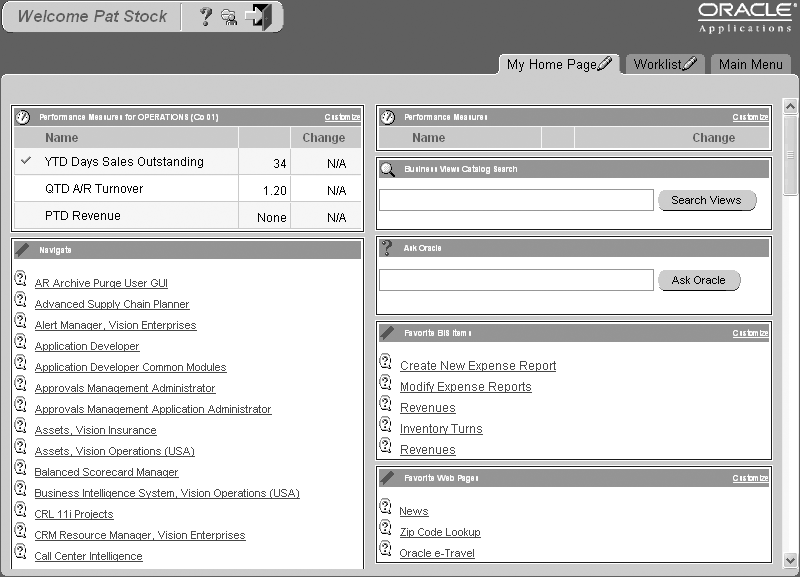
Task: Click icon beside Call Center Intelligence
Action: coord(20,551)
